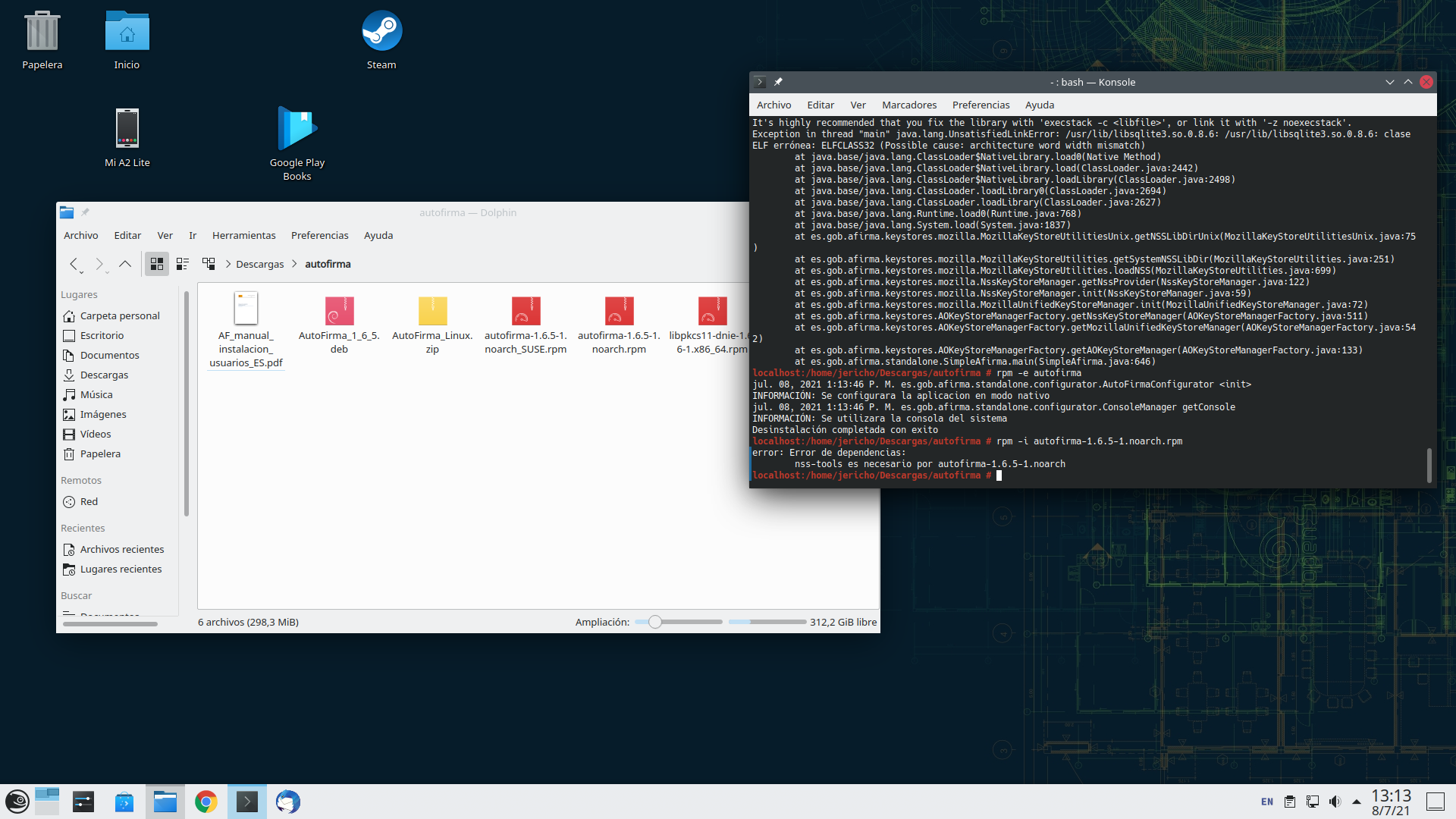Open the clipboard tray icon
The image size is (1456, 819).
[1289, 802]
